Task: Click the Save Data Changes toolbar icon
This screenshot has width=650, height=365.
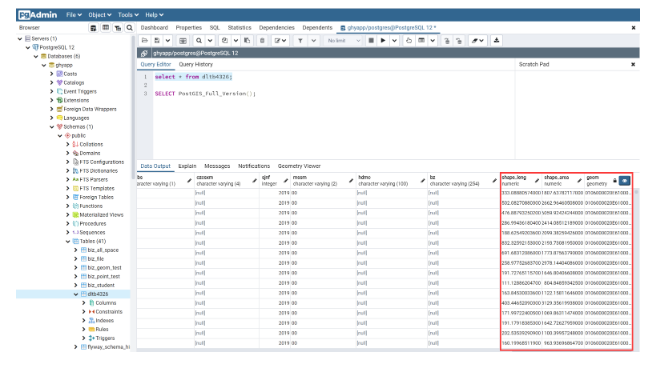Action: [x=183, y=41]
